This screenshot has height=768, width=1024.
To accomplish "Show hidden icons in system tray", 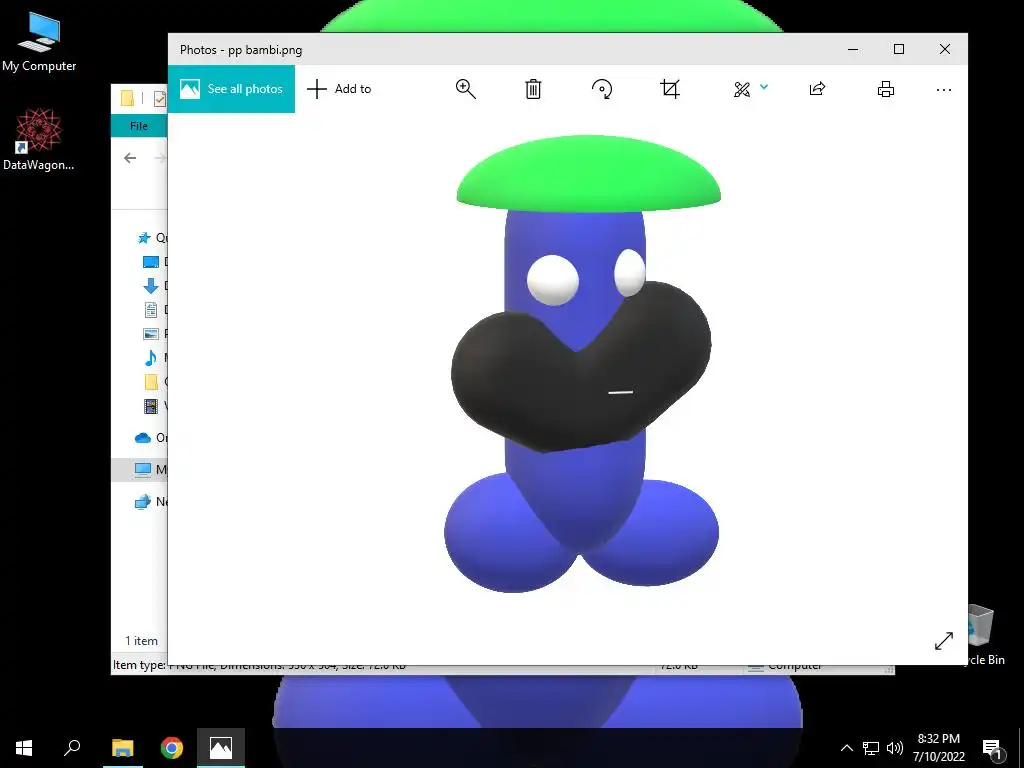I will 846,748.
